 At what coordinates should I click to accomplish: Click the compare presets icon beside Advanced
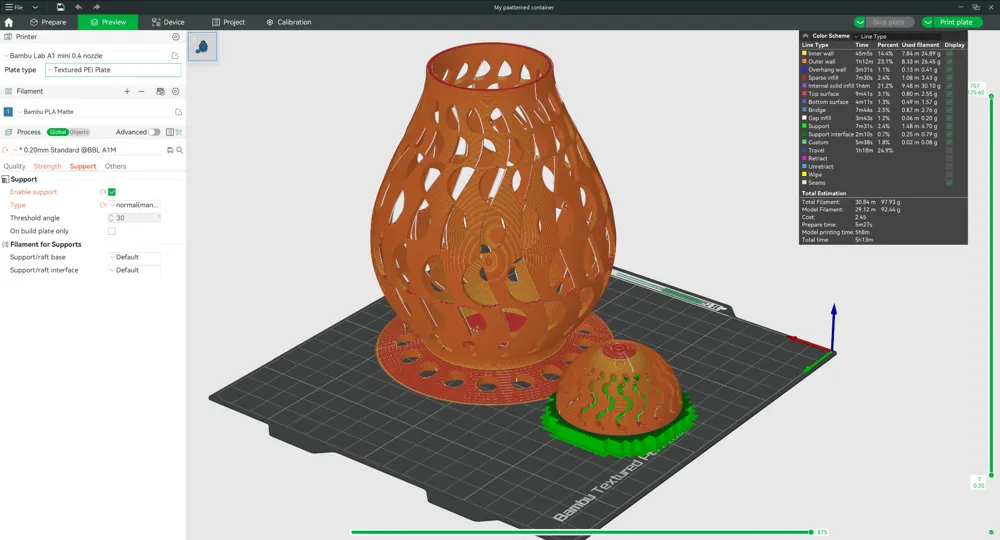tap(179, 132)
